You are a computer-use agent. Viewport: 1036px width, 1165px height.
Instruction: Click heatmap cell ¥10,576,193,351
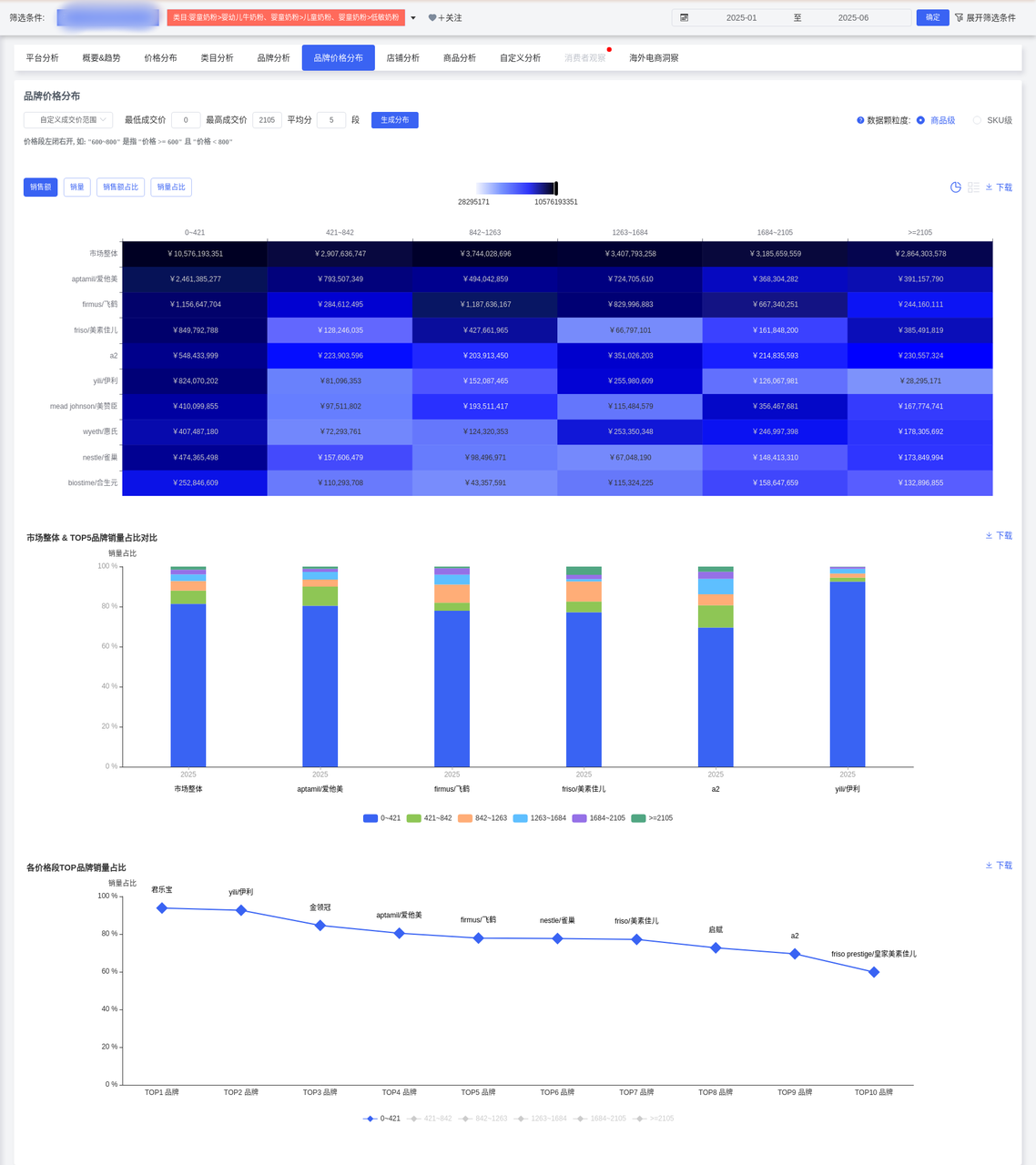195,254
